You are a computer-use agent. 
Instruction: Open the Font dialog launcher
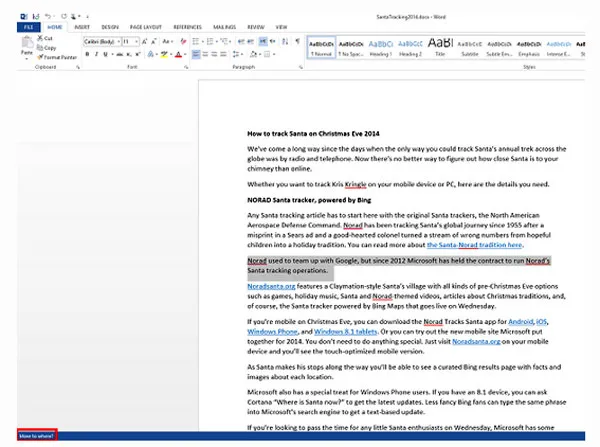click(x=186, y=67)
